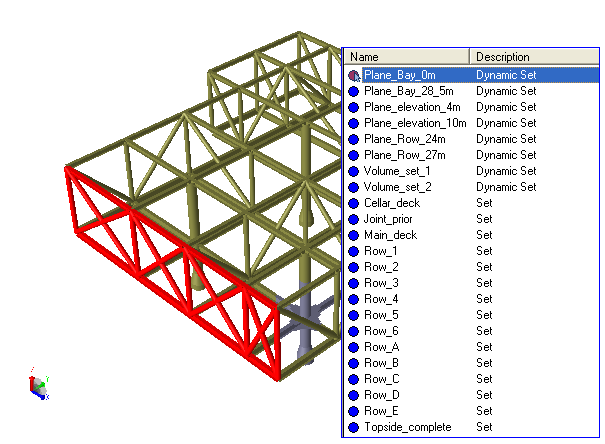Click the set icon beside Row_A
The width and height of the screenshot is (605, 444).
(x=353, y=347)
